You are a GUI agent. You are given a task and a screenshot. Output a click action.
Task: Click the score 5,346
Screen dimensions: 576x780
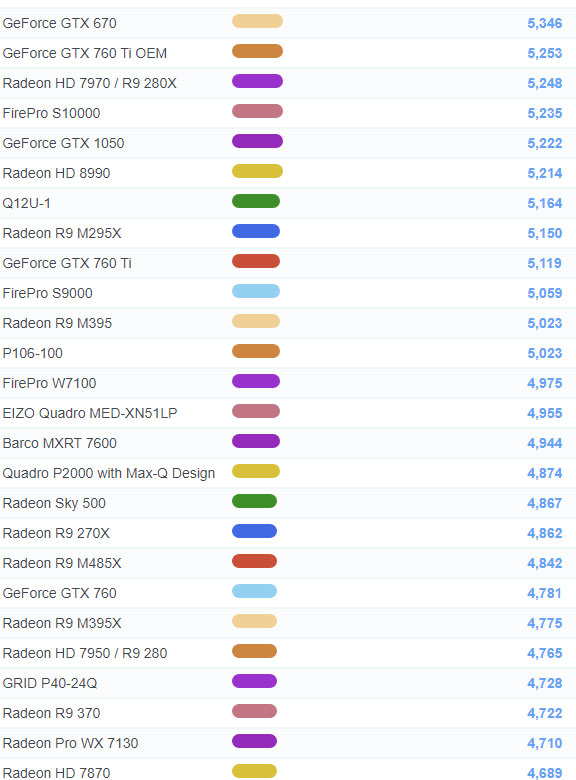pos(545,23)
